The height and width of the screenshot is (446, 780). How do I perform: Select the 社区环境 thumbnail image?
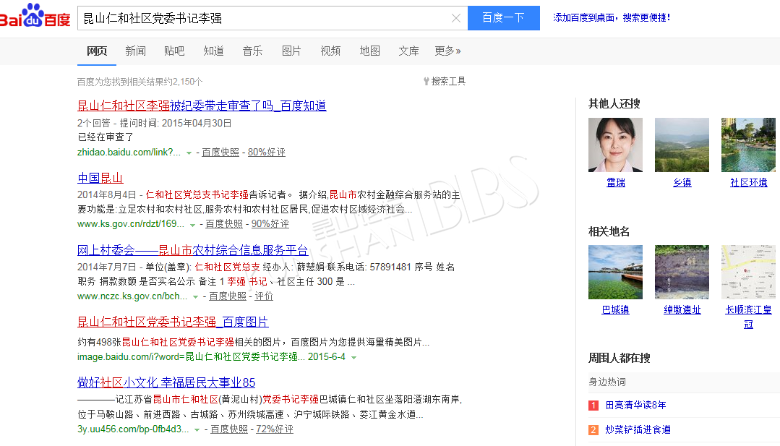click(x=748, y=145)
